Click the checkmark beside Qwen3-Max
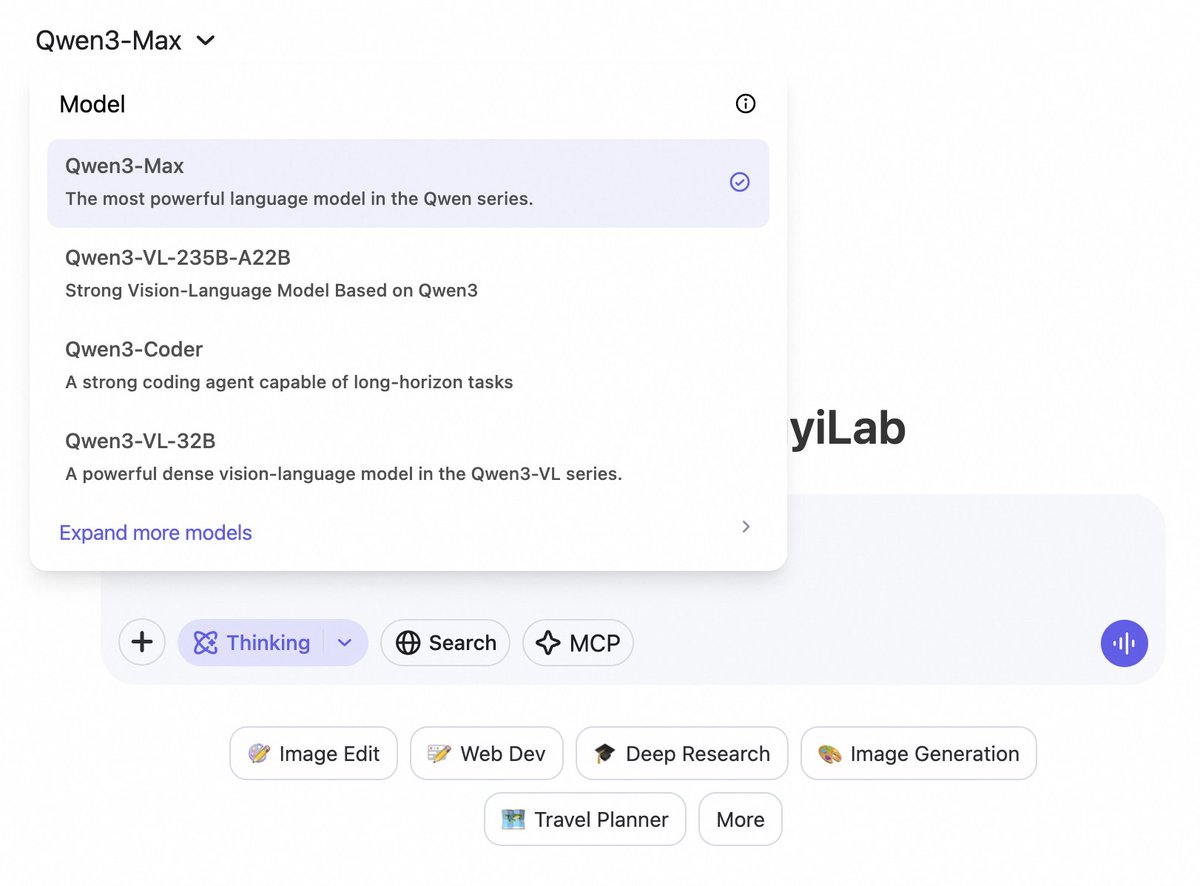The height and width of the screenshot is (886, 1200). pyautogui.click(x=739, y=182)
